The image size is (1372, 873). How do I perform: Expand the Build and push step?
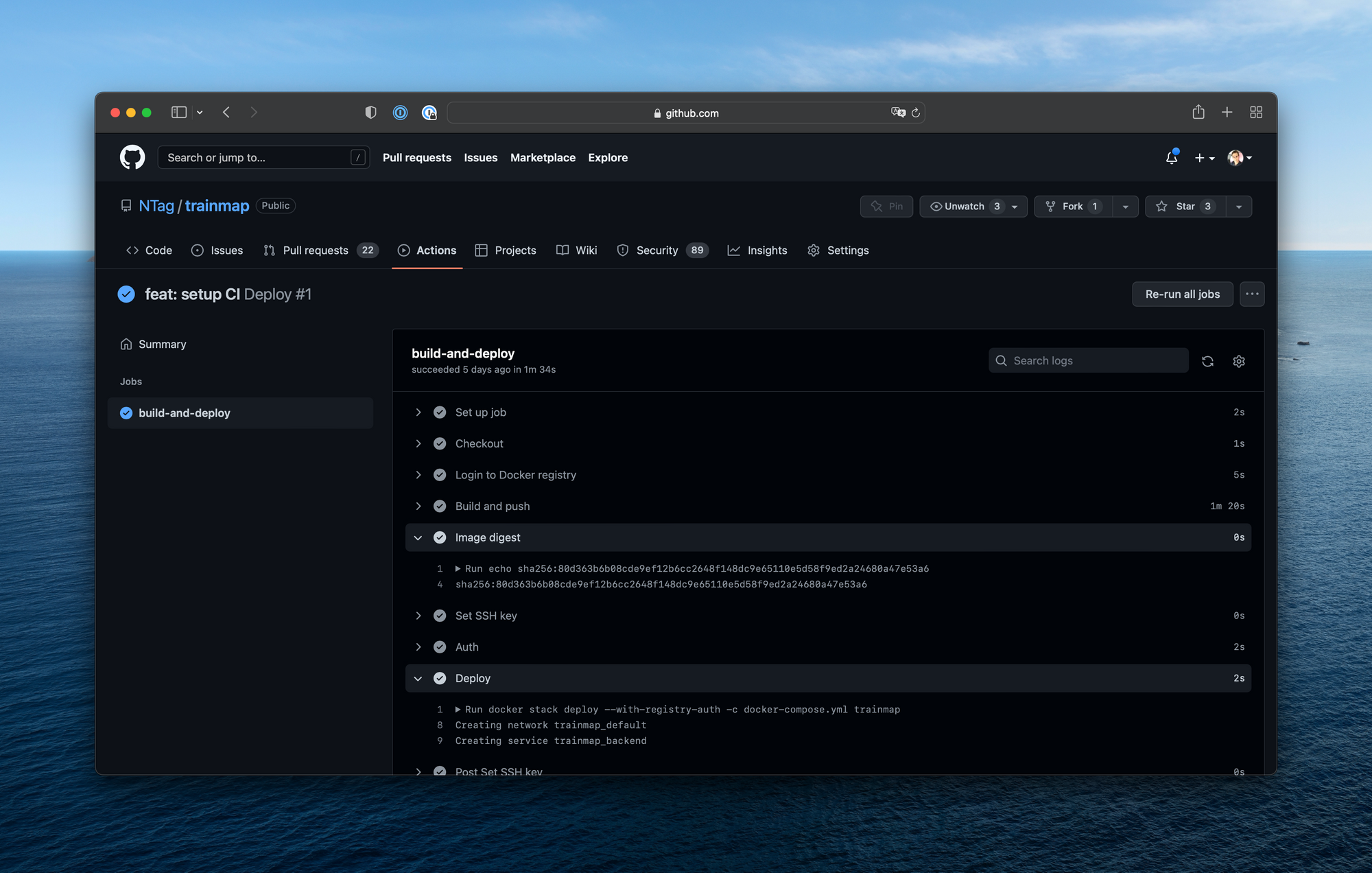[418, 506]
